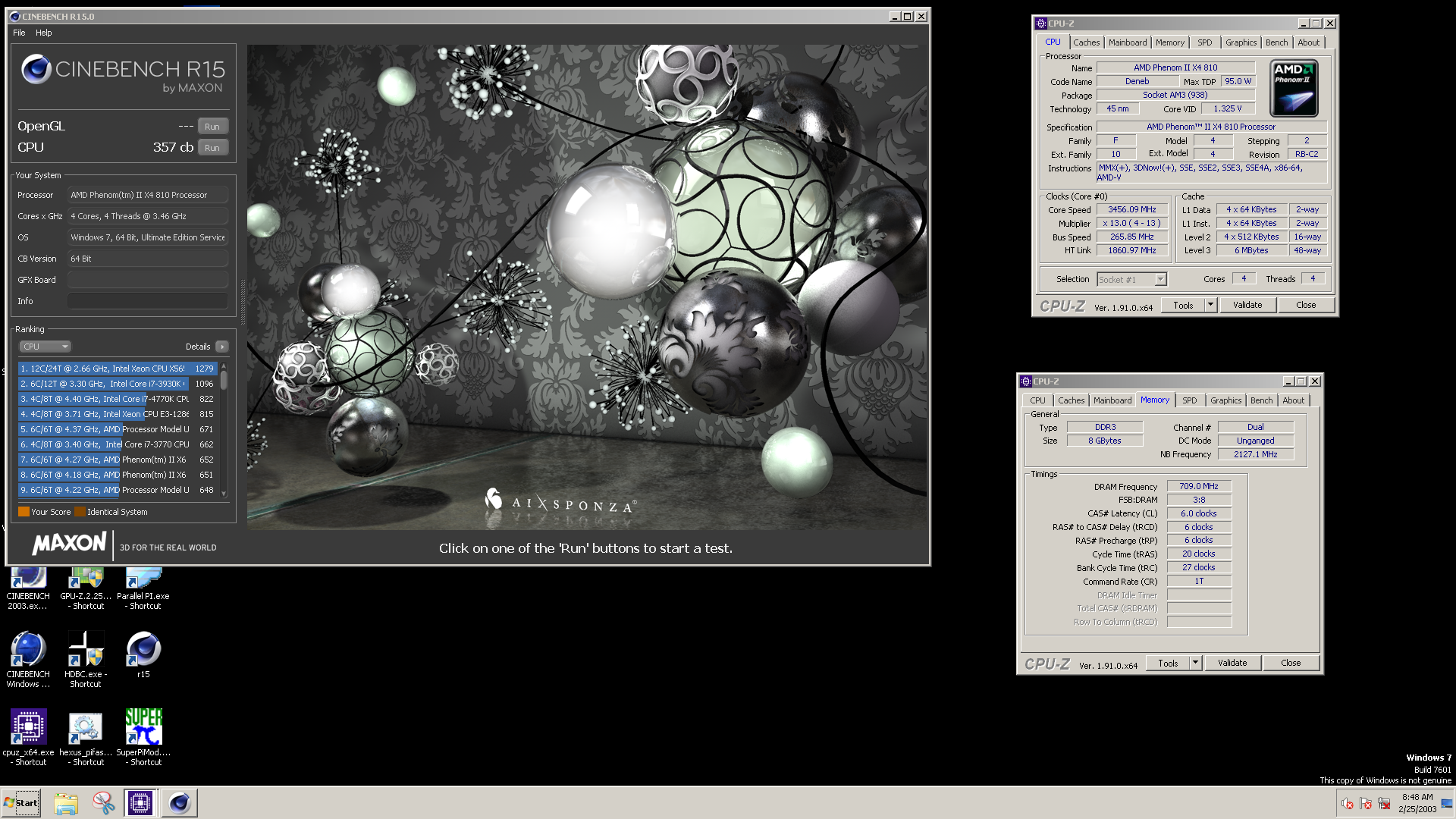Click the network disconnected tray icon
The width and height of the screenshot is (1456, 819).
pos(1384,804)
